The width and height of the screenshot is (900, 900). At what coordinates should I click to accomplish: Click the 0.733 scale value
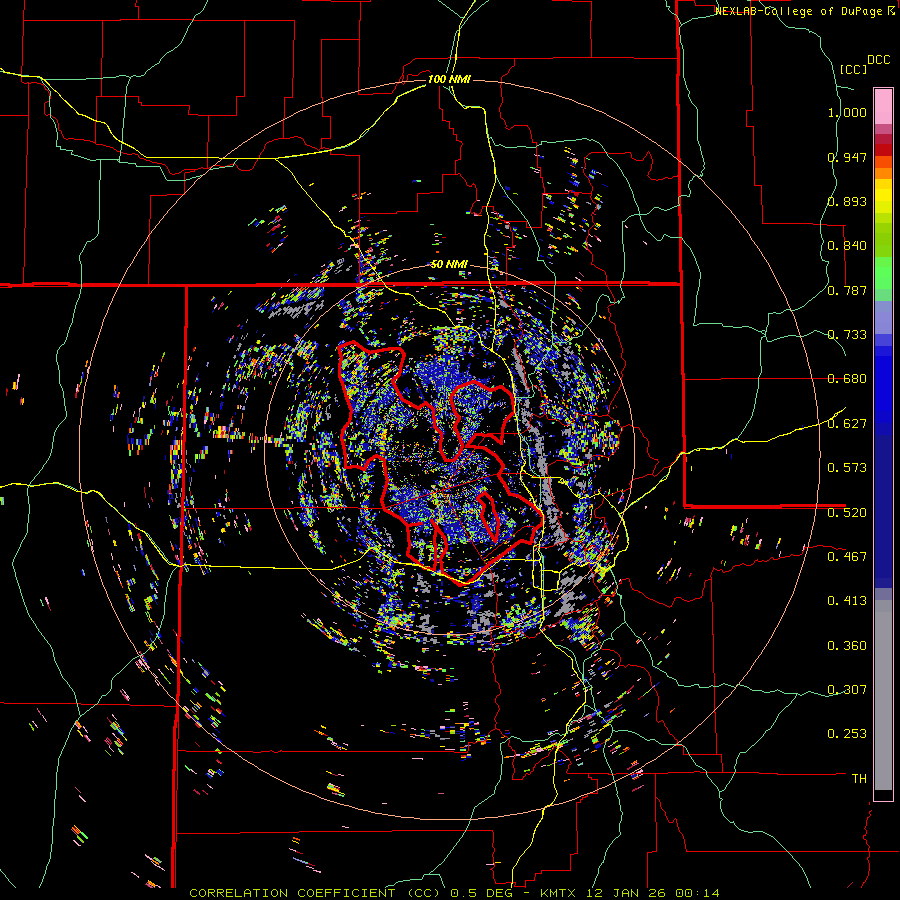pyautogui.click(x=847, y=335)
